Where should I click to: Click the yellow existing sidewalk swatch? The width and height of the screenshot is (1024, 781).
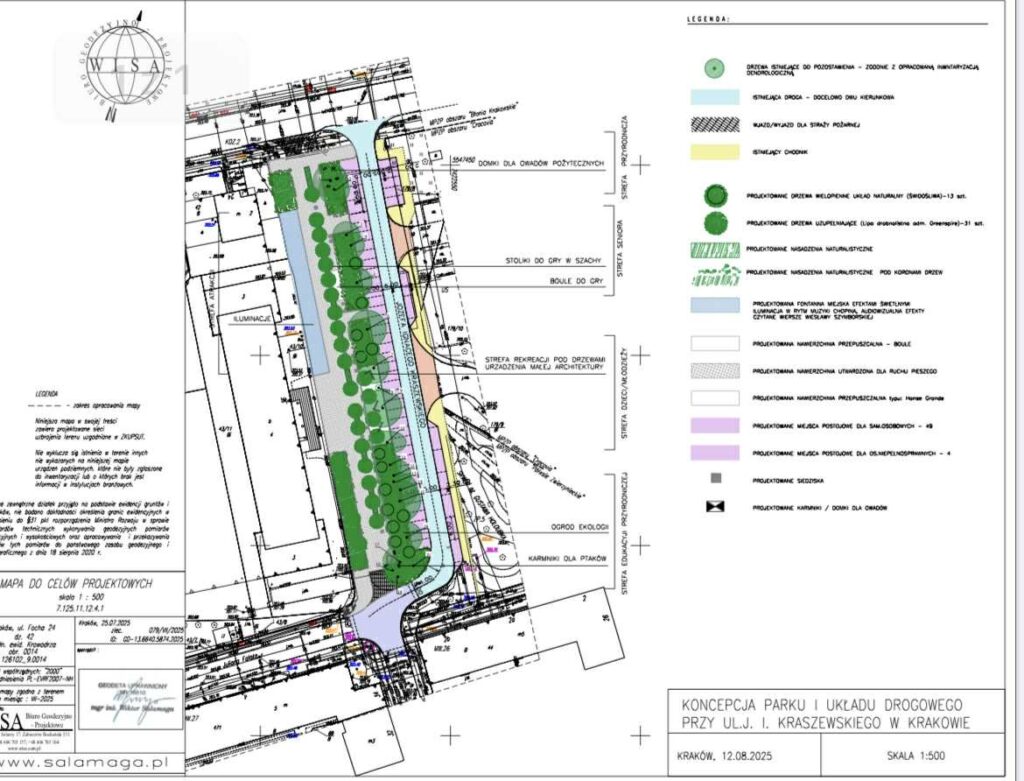pos(714,153)
